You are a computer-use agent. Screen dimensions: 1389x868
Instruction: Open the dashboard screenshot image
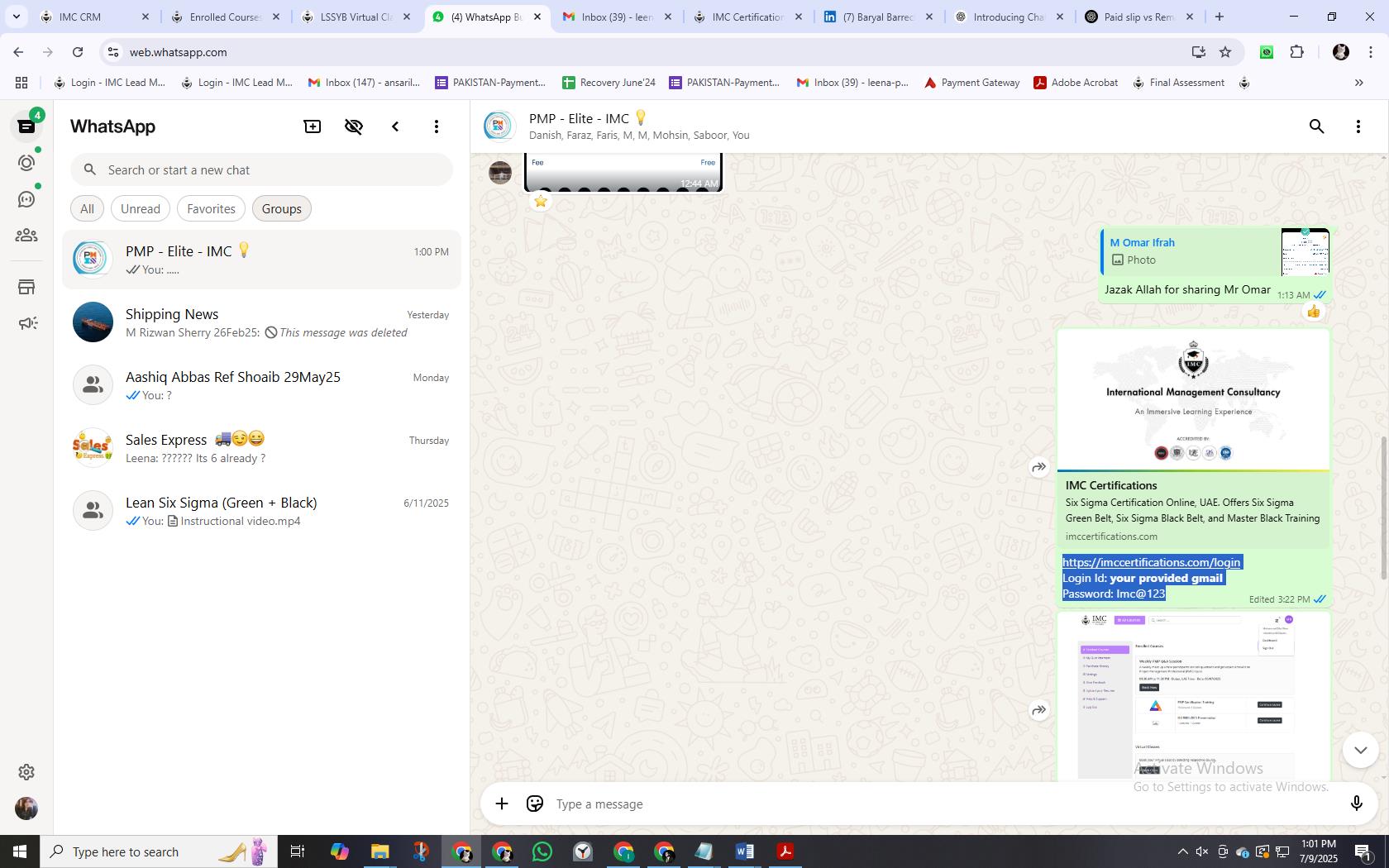pos(1193,696)
